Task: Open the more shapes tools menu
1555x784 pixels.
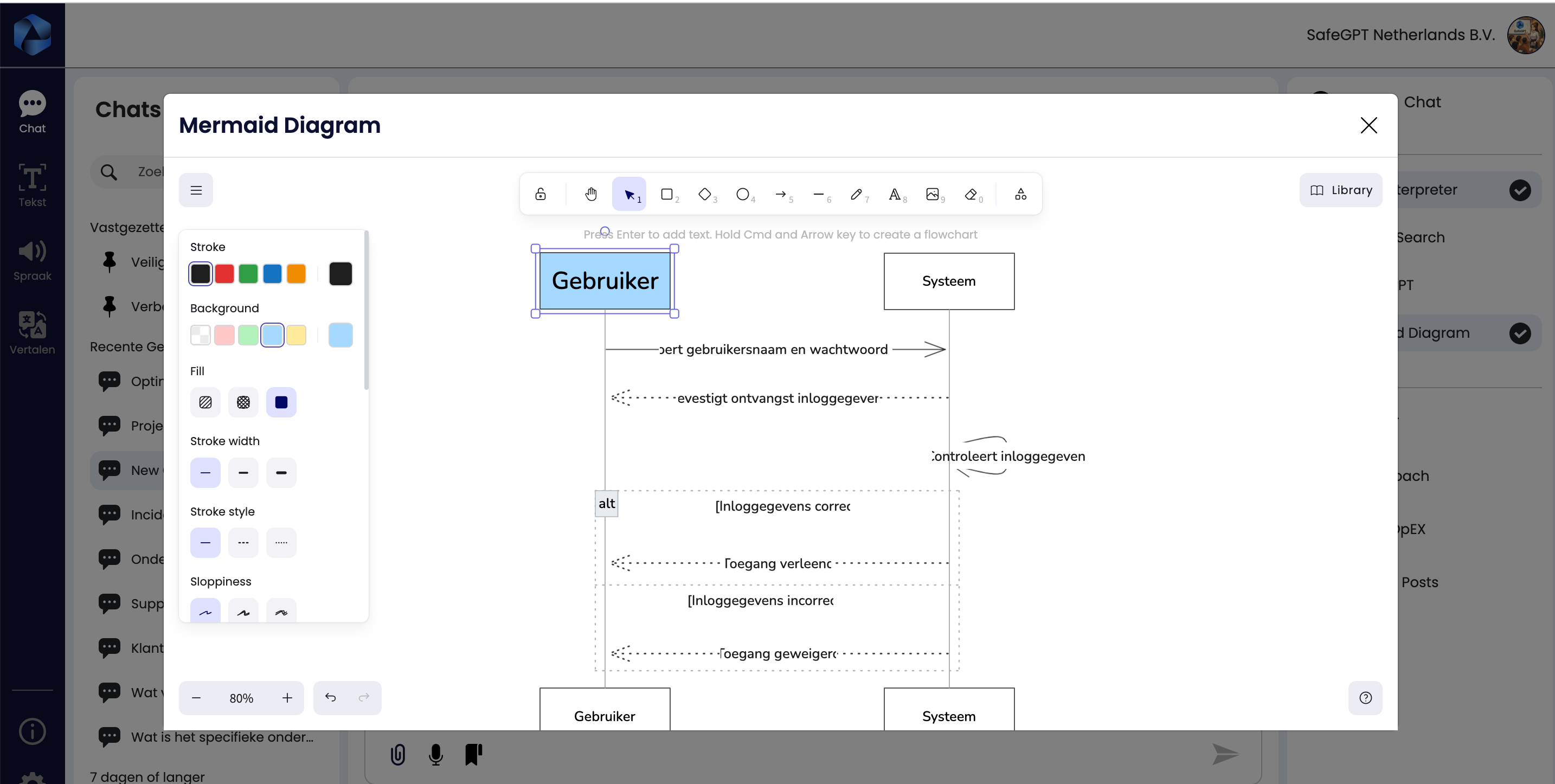Action: click(x=1021, y=194)
